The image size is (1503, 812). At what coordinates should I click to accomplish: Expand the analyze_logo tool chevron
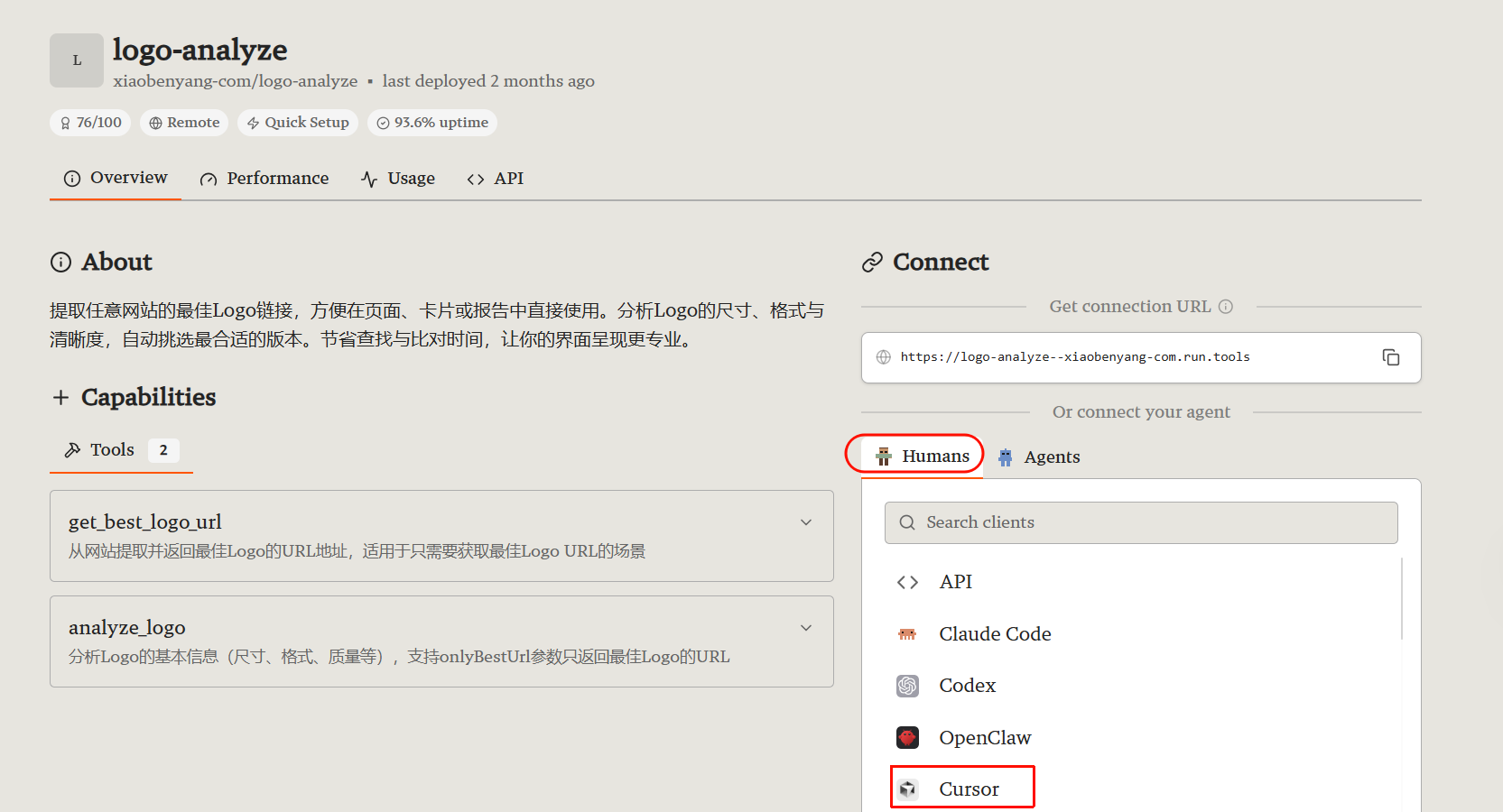806,628
